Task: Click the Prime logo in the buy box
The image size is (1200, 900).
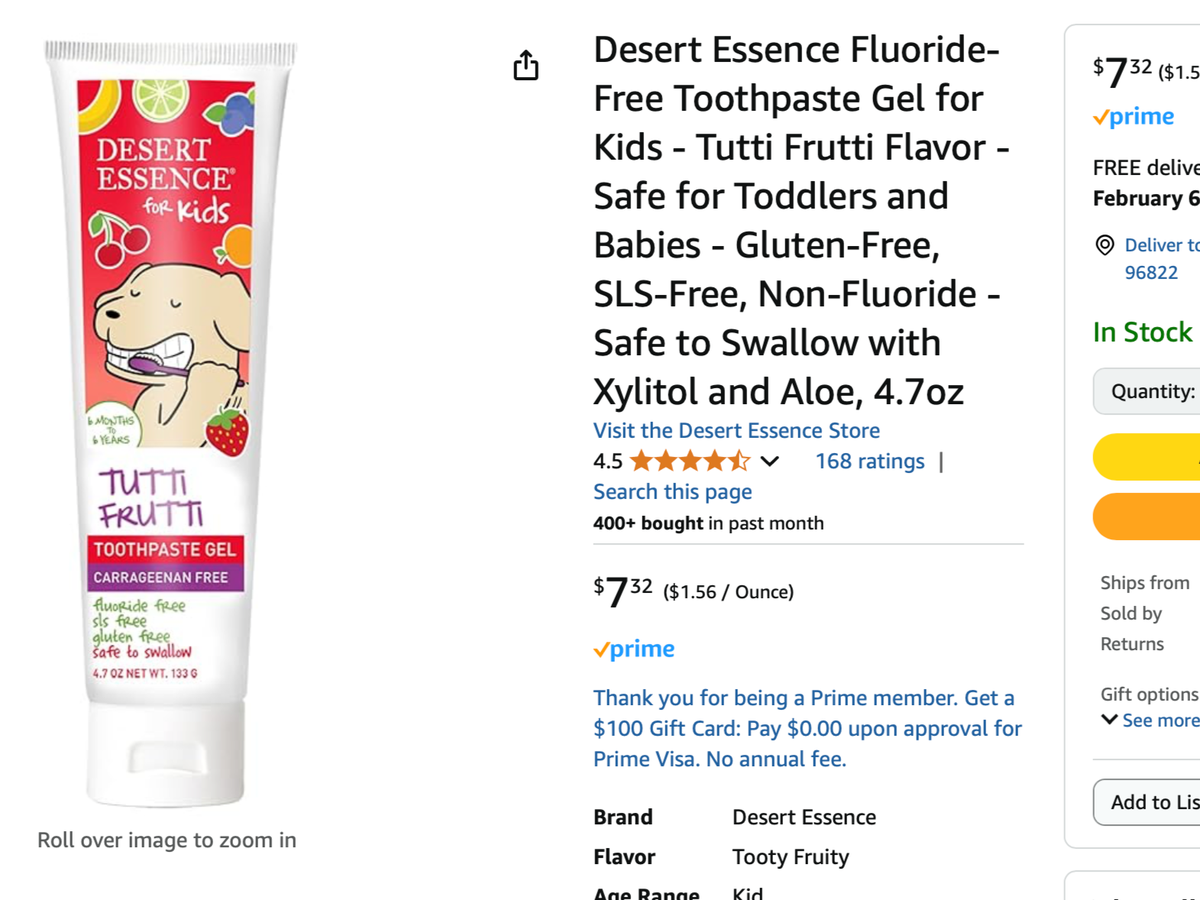Action: tap(1134, 117)
